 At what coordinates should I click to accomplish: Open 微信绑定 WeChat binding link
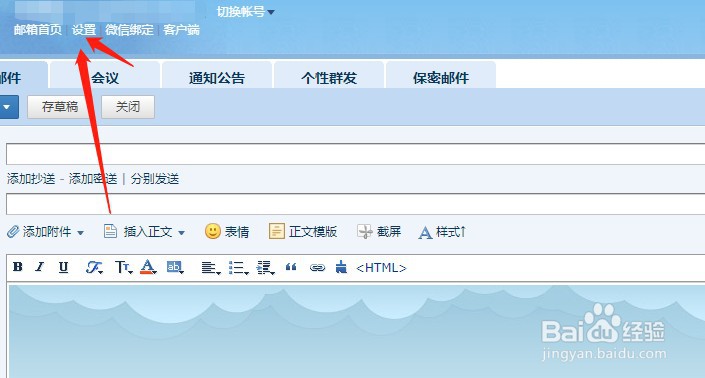(x=129, y=30)
